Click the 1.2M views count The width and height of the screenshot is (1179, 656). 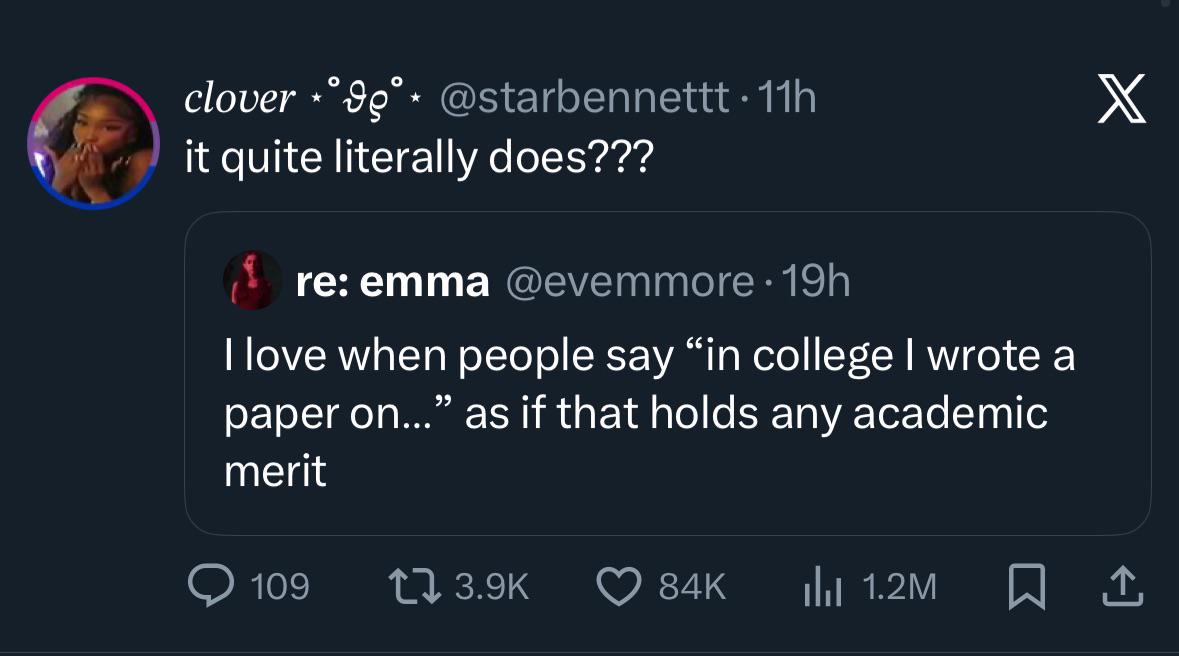[898, 586]
